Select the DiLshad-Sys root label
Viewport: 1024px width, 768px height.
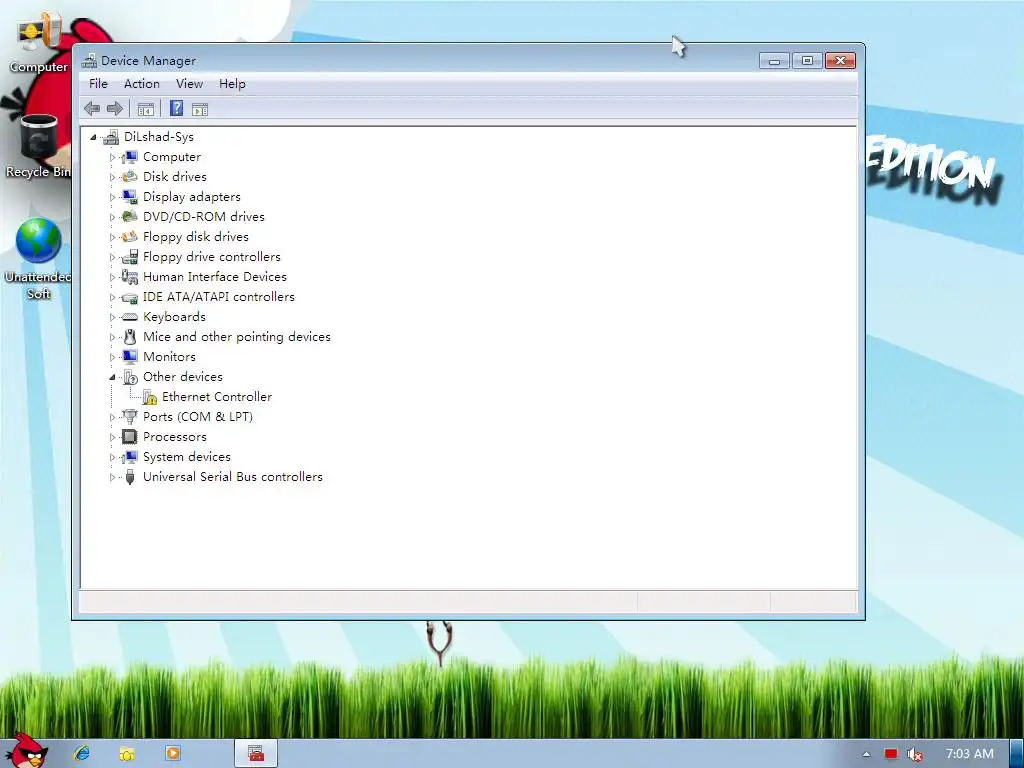159,136
